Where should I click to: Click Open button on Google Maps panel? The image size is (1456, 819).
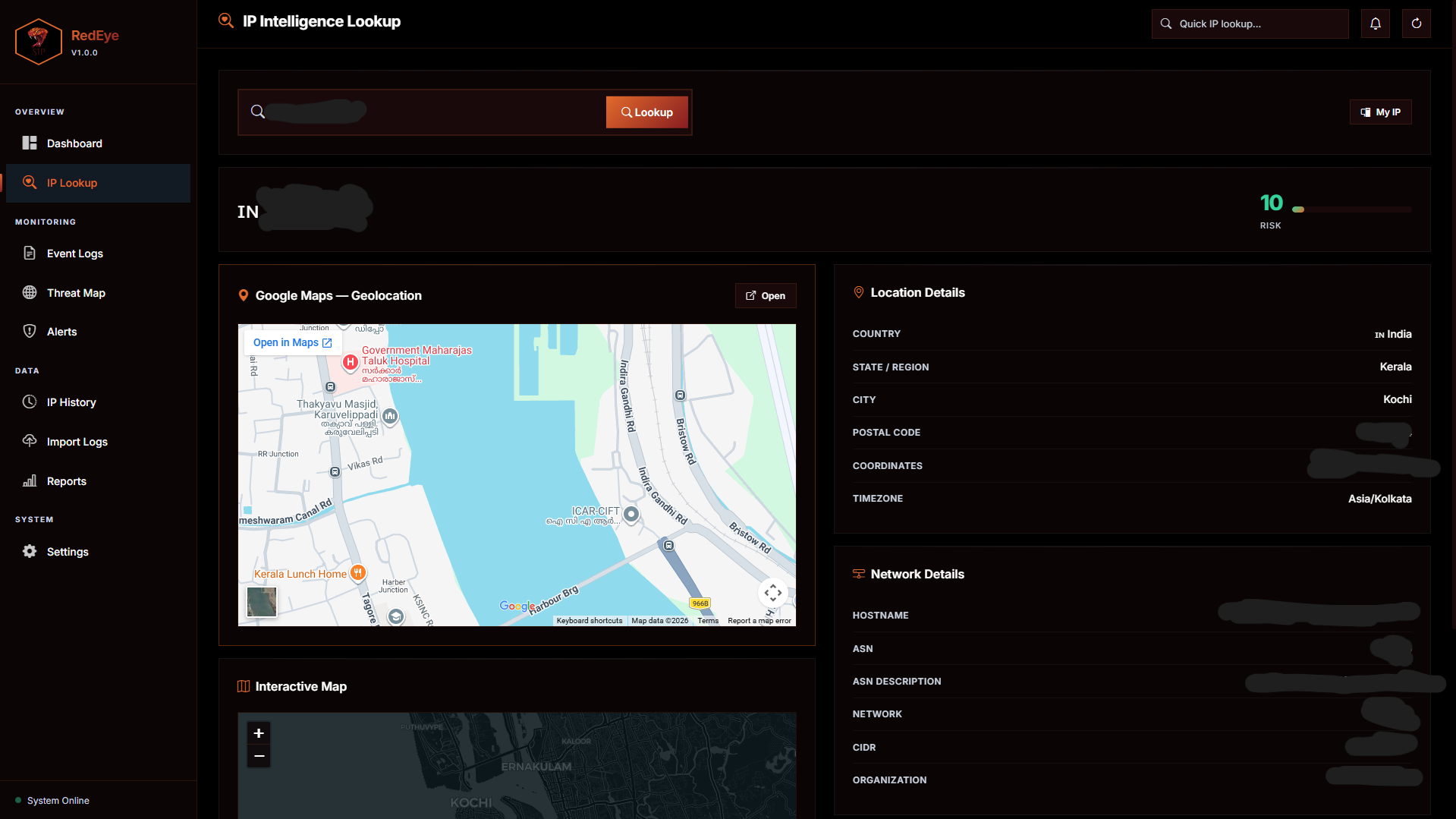[766, 296]
